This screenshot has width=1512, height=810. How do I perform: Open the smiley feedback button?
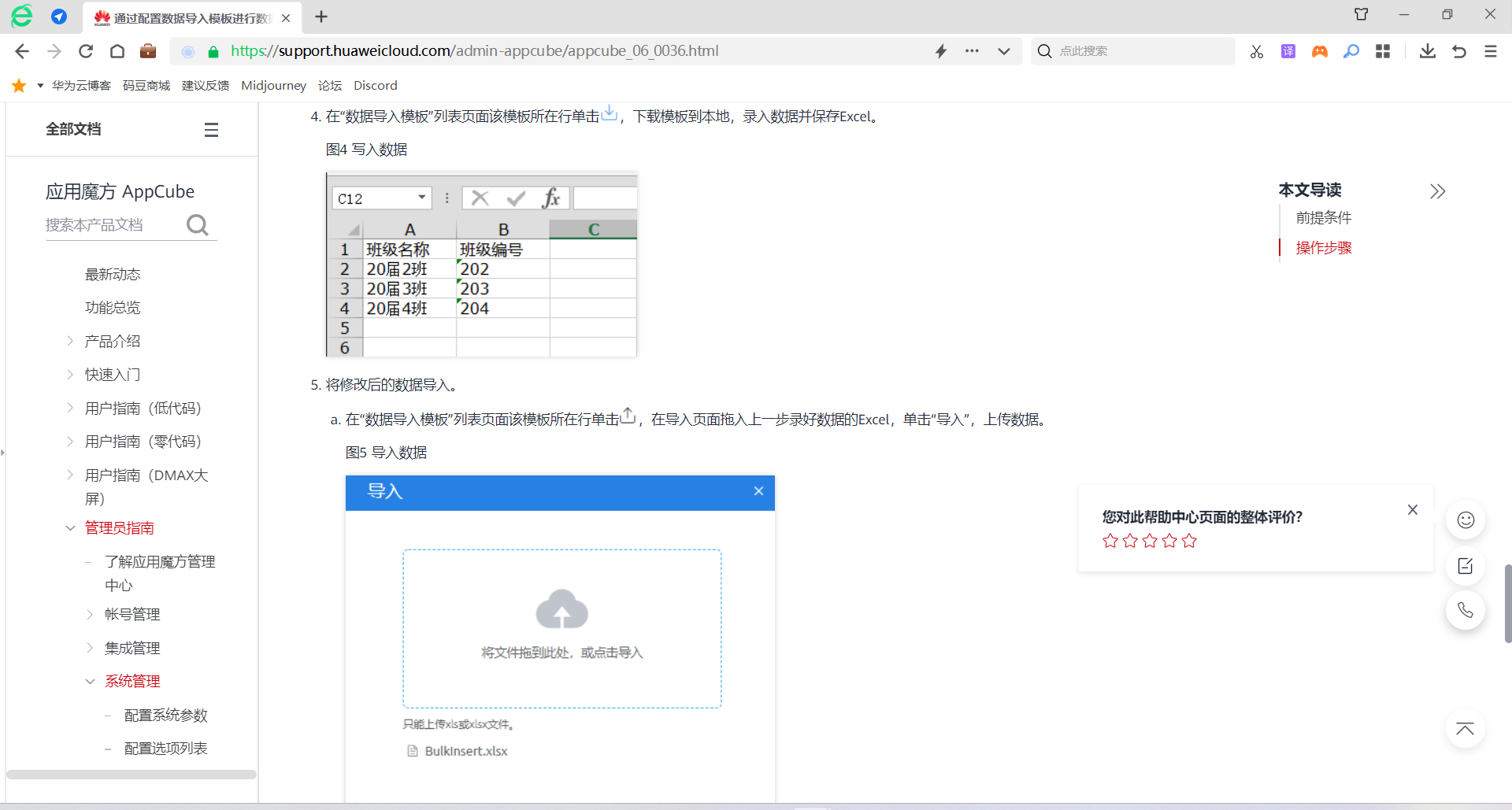pyautogui.click(x=1466, y=520)
